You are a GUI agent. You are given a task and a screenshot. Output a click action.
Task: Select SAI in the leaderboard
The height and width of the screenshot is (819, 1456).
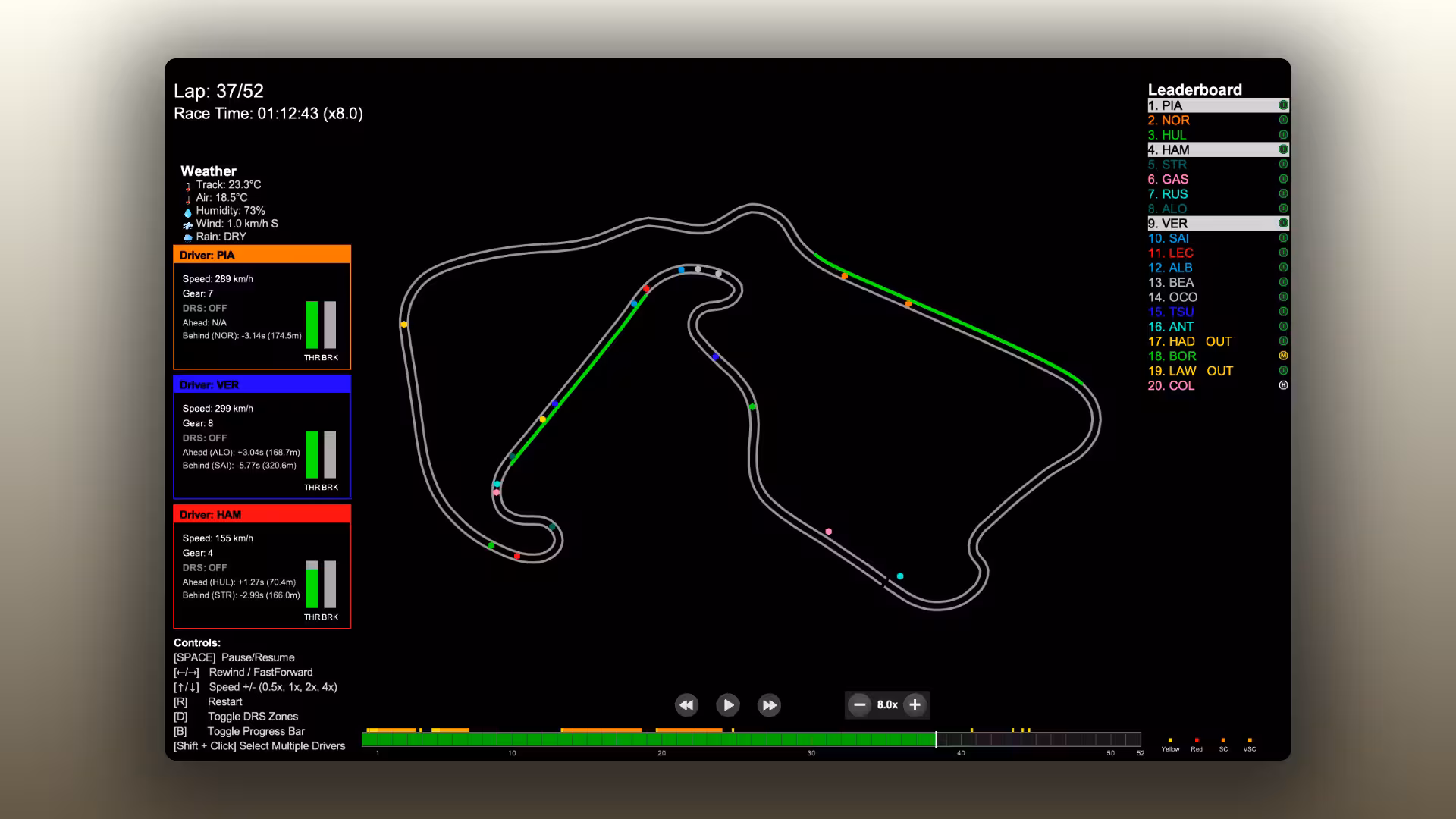[x=1218, y=238]
